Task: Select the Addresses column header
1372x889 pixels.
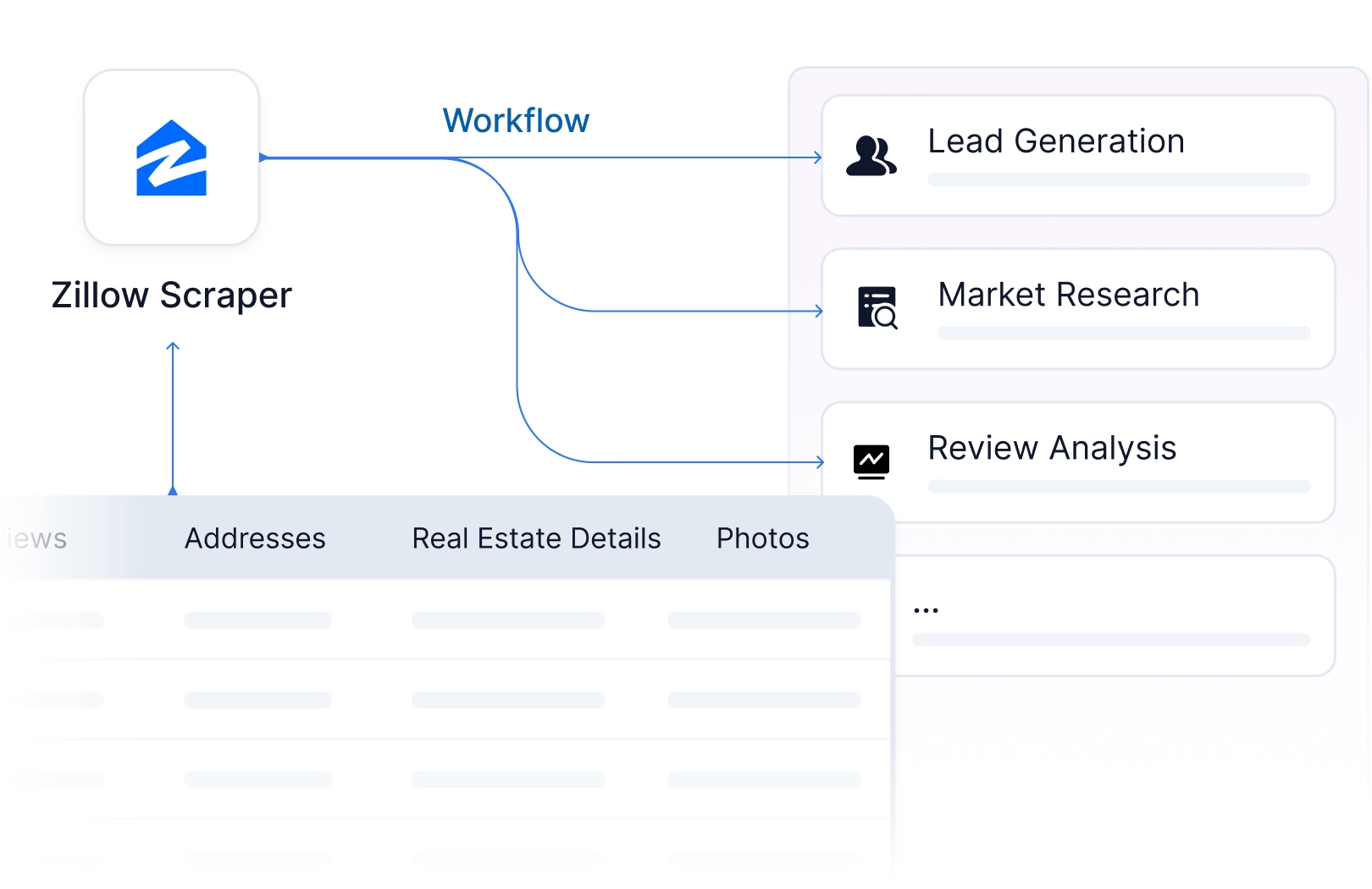Action: [255, 538]
